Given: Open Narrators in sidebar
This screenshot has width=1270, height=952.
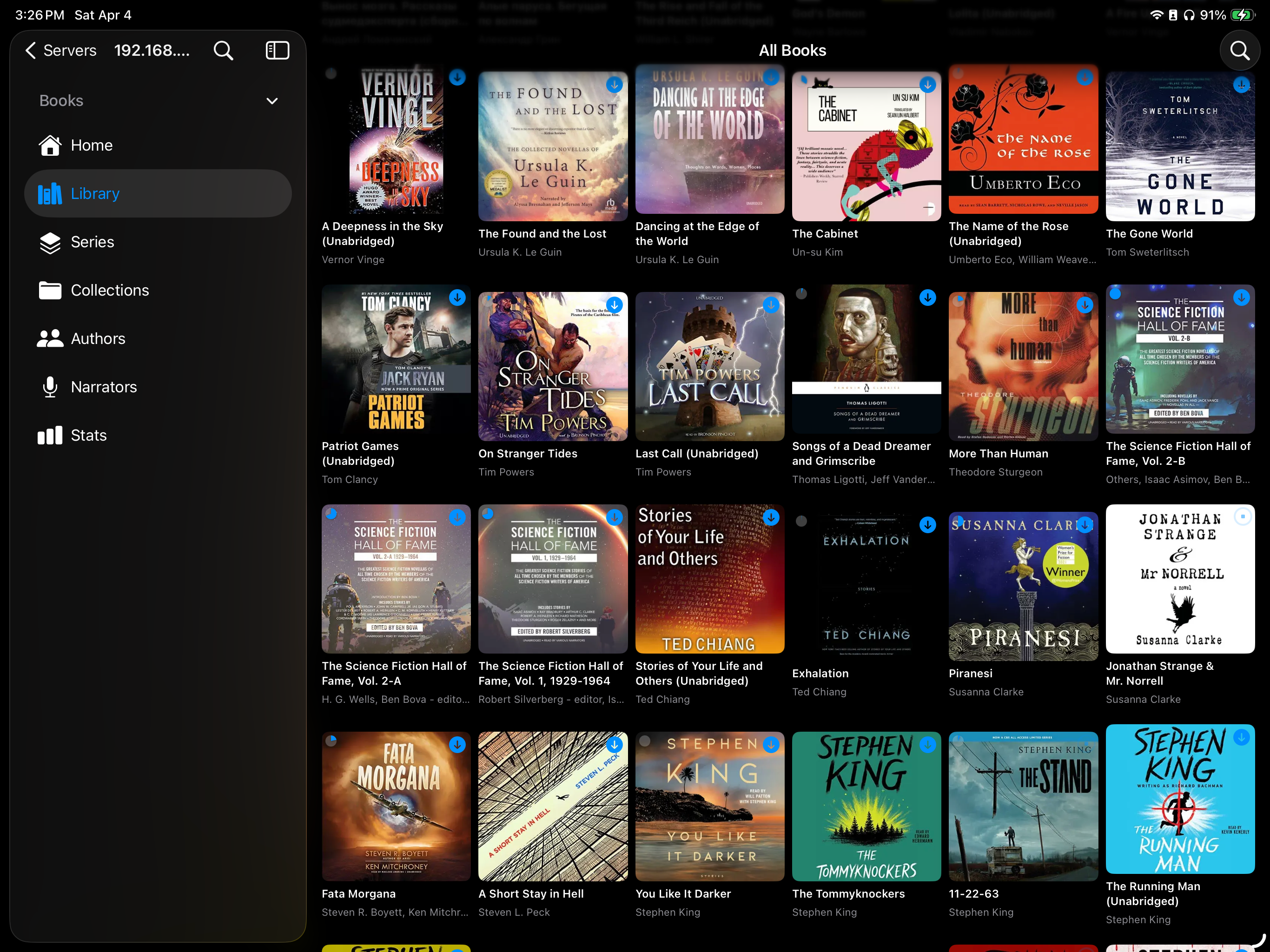Looking at the screenshot, I should tap(158, 386).
